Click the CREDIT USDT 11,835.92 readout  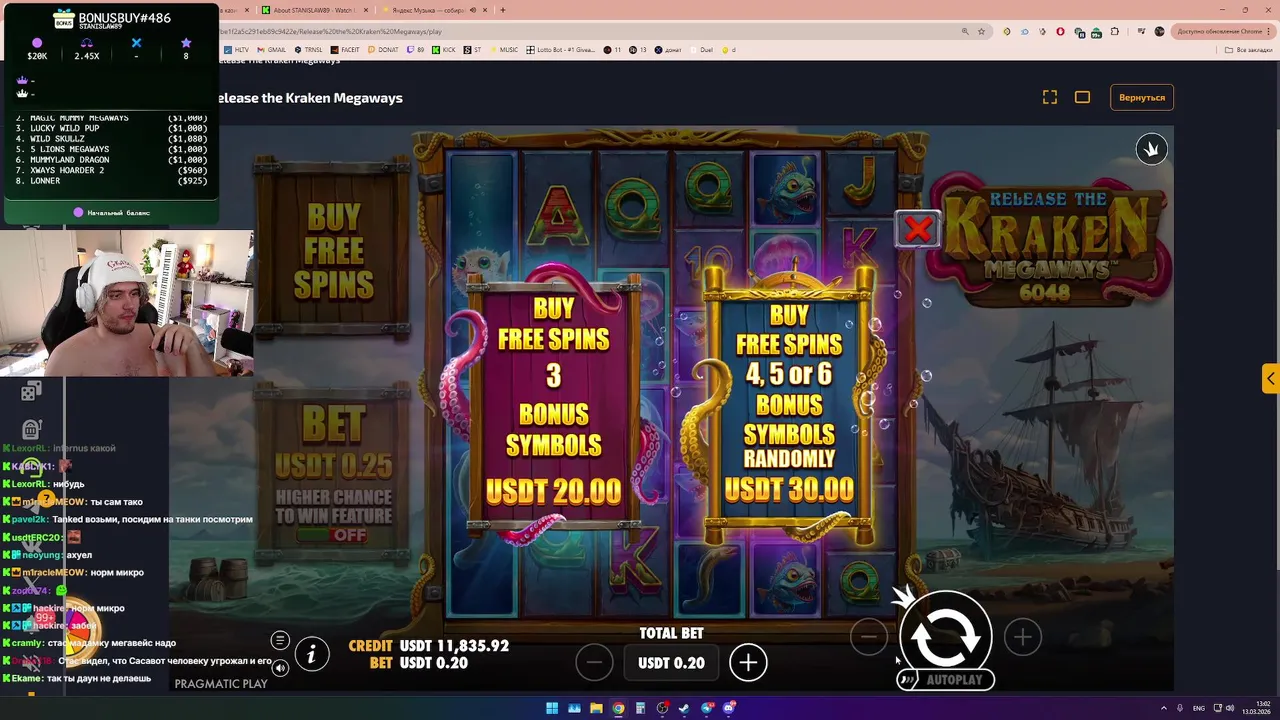(428, 646)
